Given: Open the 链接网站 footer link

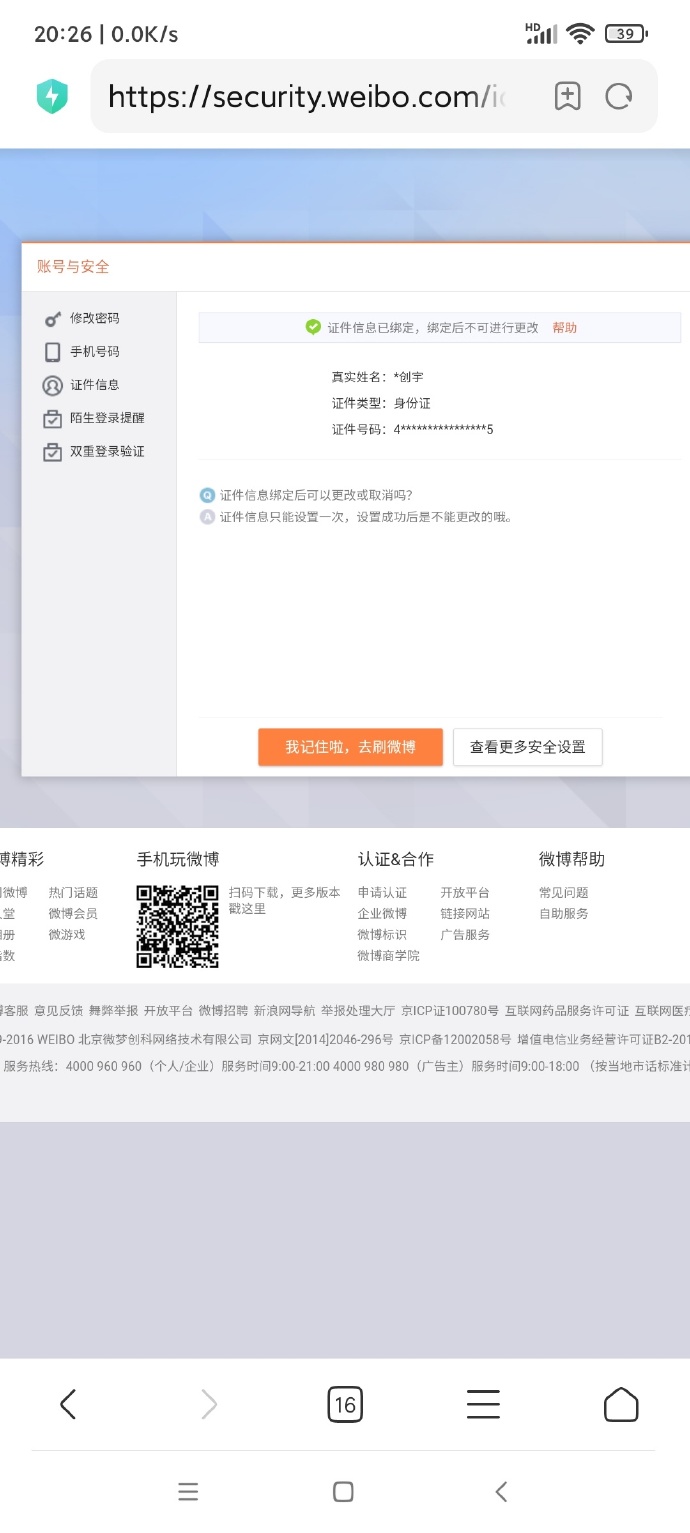Looking at the screenshot, I should [x=465, y=914].
